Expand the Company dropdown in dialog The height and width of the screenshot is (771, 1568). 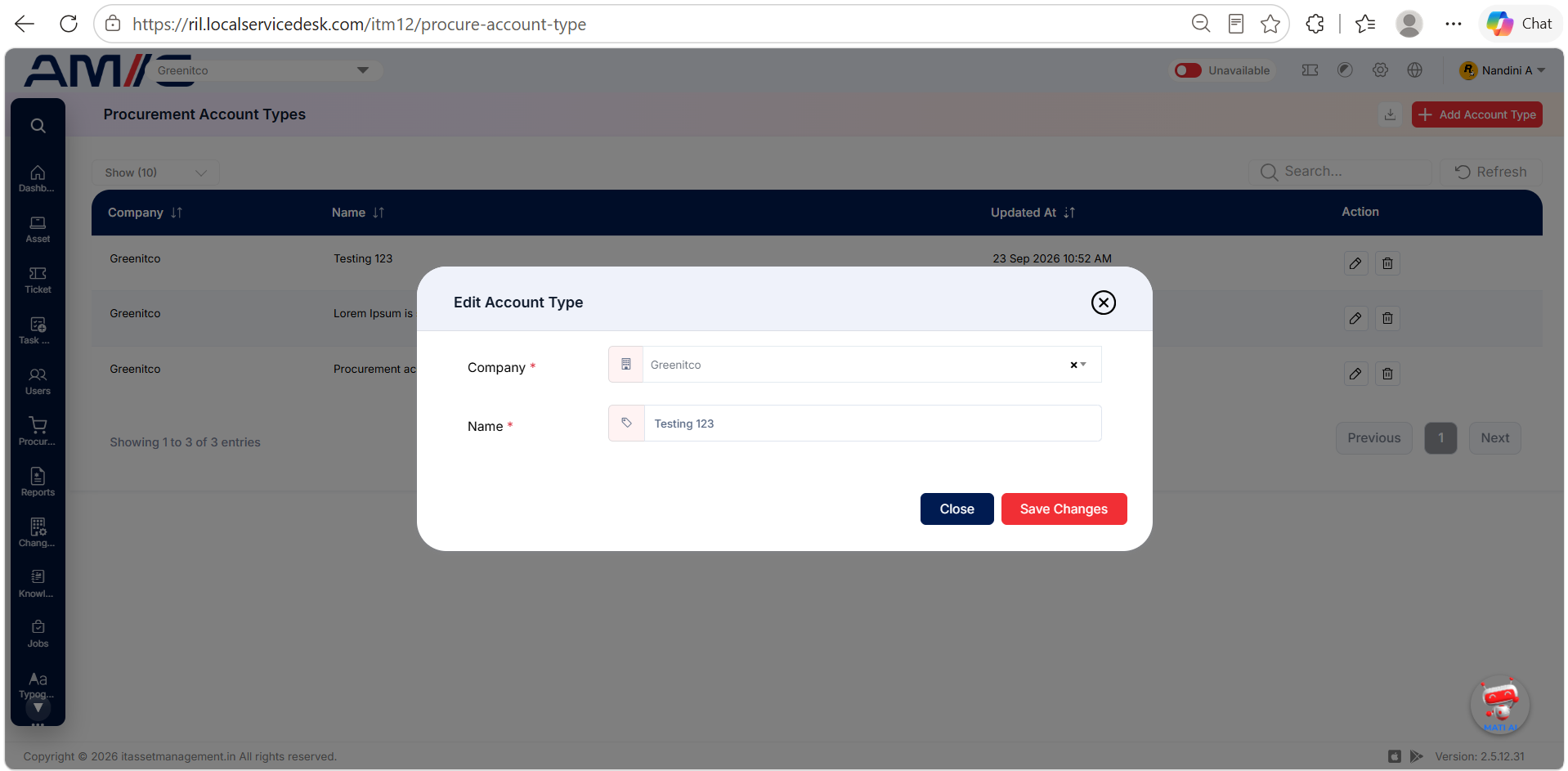1083,365
